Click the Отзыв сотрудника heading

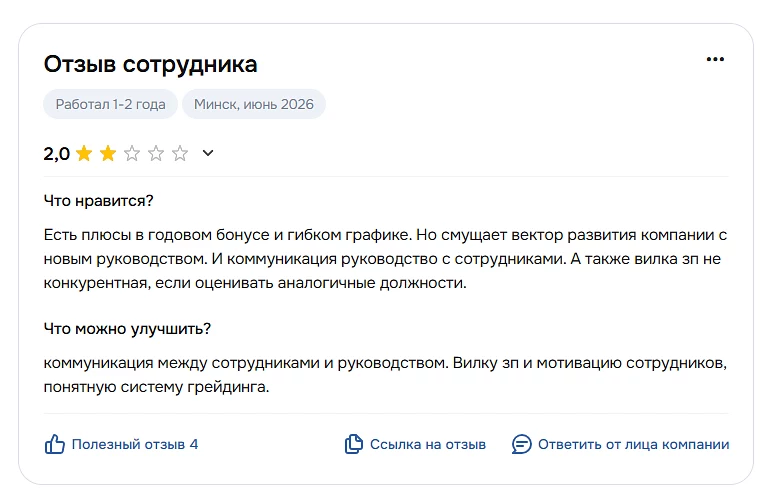click(x=151, y=64)
